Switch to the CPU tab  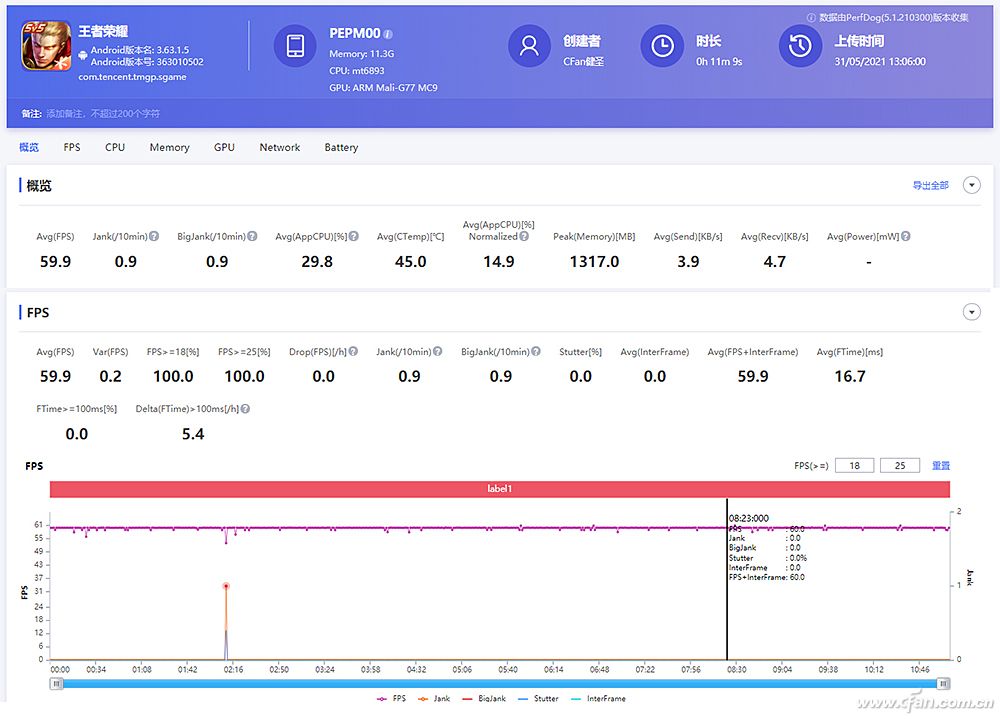point(114,147)
